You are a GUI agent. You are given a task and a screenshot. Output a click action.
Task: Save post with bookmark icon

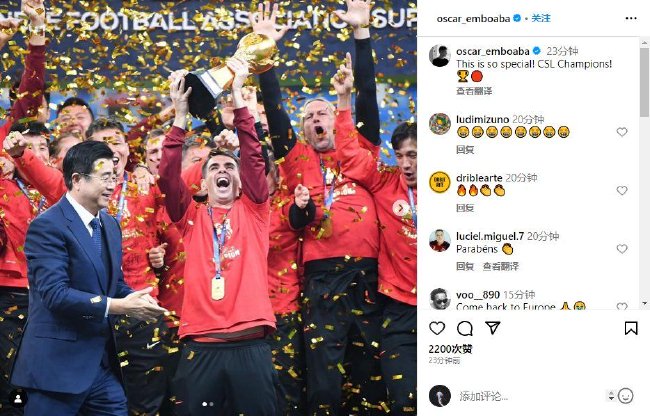click(631, 328)
